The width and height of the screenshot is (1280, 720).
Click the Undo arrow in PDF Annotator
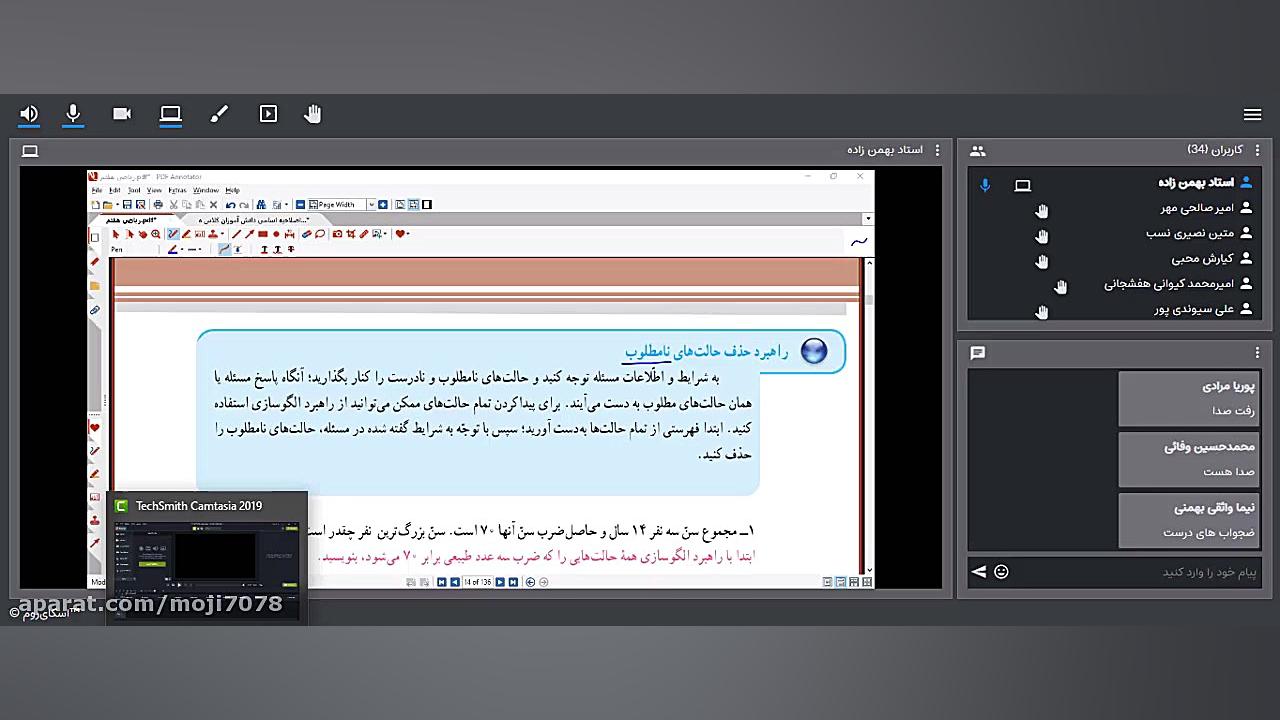(230, 205)
